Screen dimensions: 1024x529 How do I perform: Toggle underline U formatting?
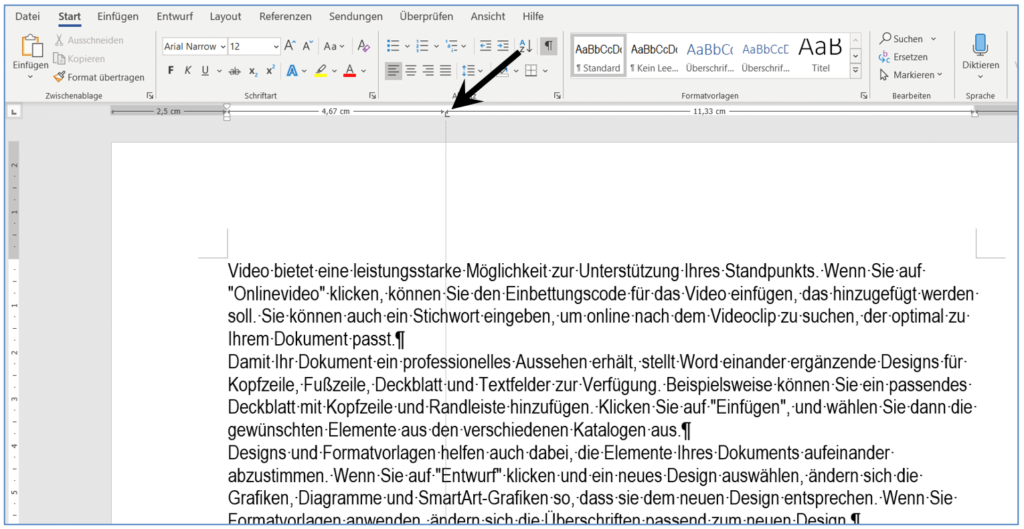[x=204, y=71]
